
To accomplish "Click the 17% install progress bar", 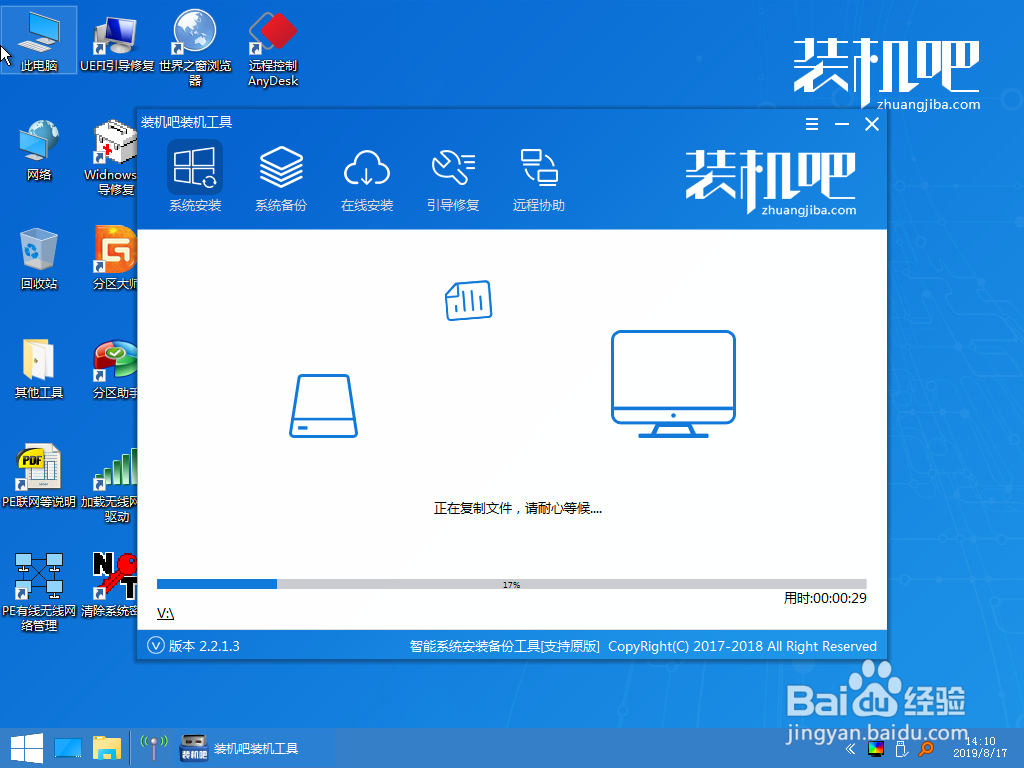I will point(511,584).
